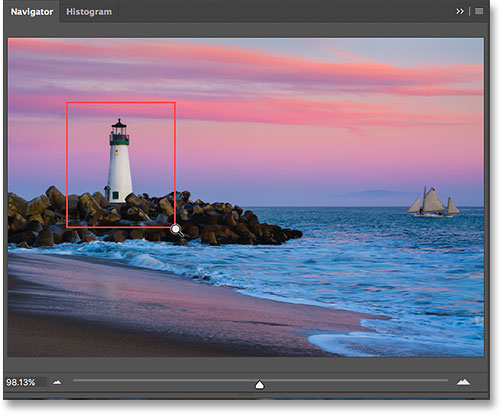Click the sailboat in the Navigator preview

pos(433,202)
